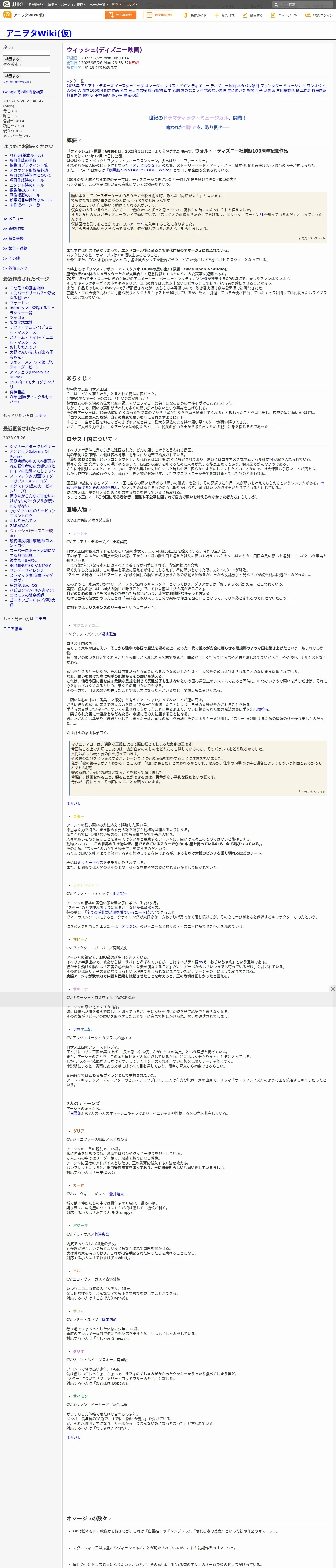Open 全ページ一覧 in the header toolbar

pos(284,15)
